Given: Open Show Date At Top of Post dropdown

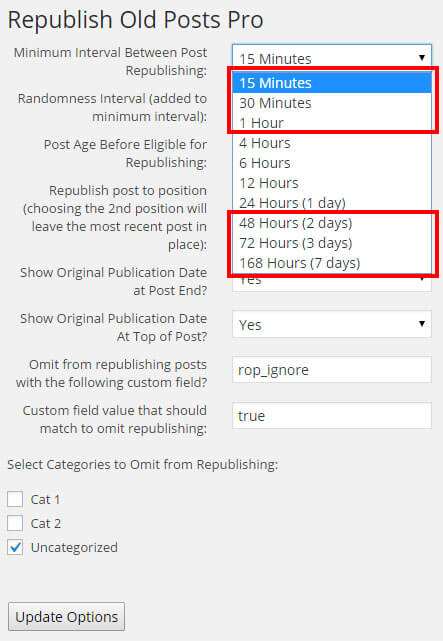Looking at the screenshot, I should point(332,325).
